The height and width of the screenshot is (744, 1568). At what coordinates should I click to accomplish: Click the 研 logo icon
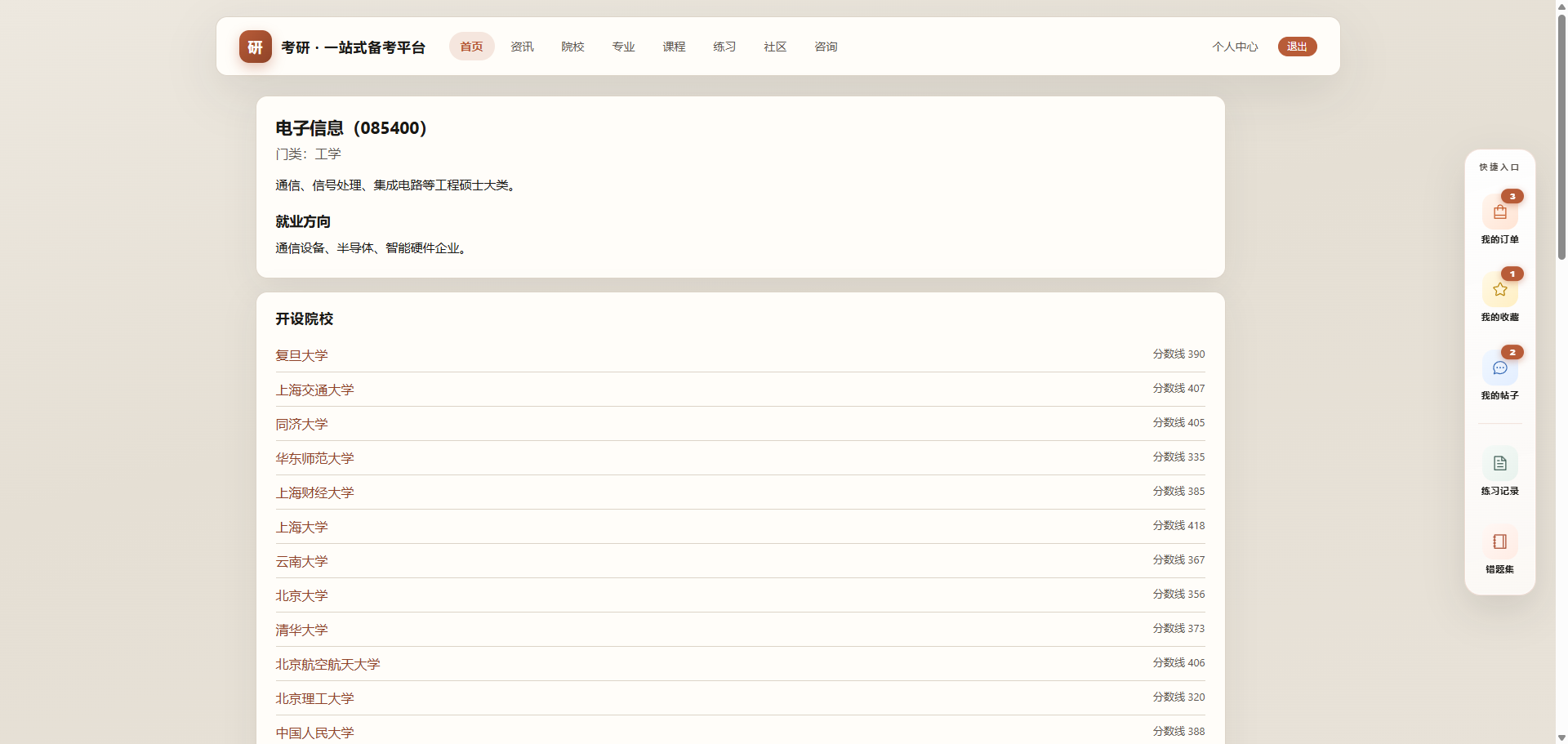255,47
